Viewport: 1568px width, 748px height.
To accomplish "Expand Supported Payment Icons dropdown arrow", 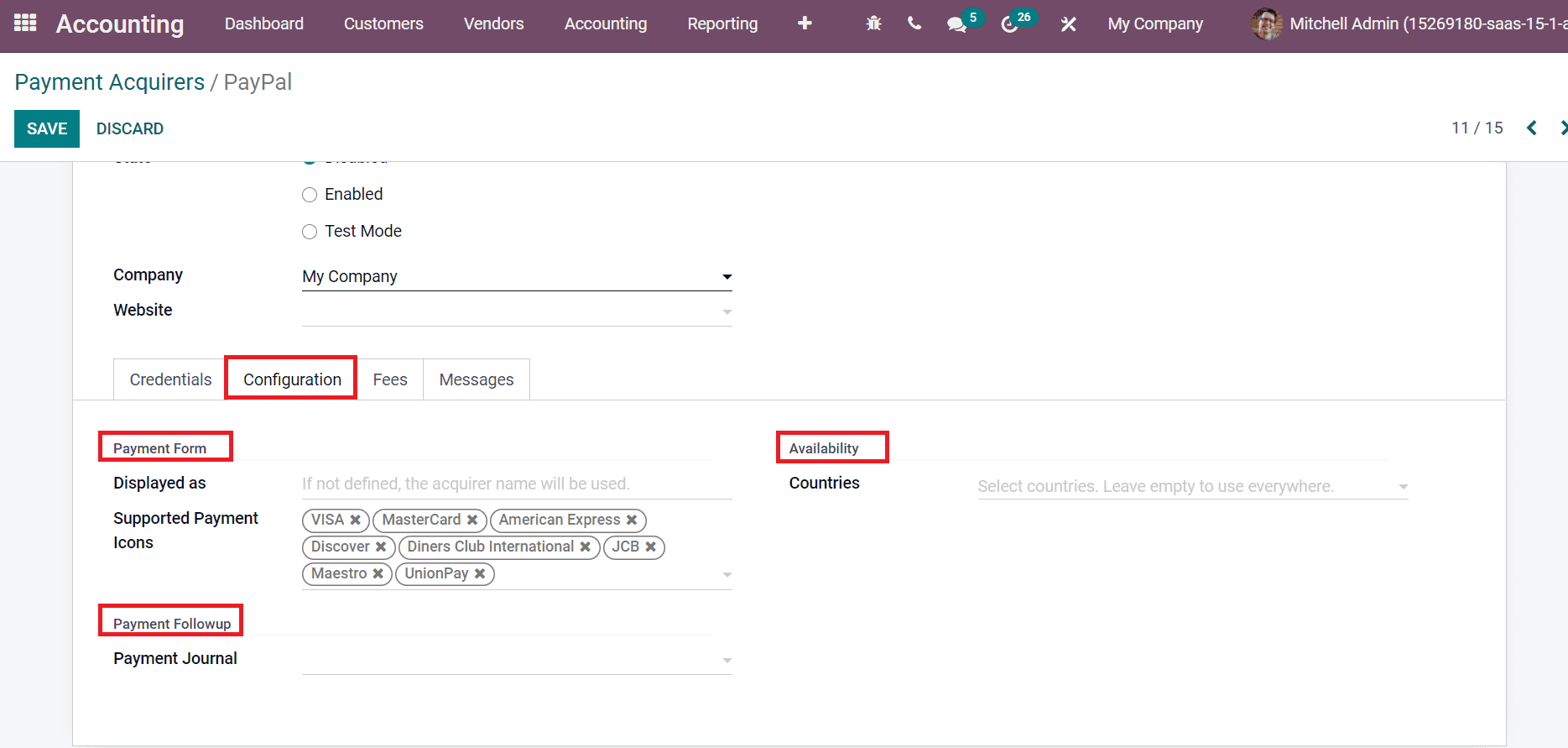I will [727, 574].
